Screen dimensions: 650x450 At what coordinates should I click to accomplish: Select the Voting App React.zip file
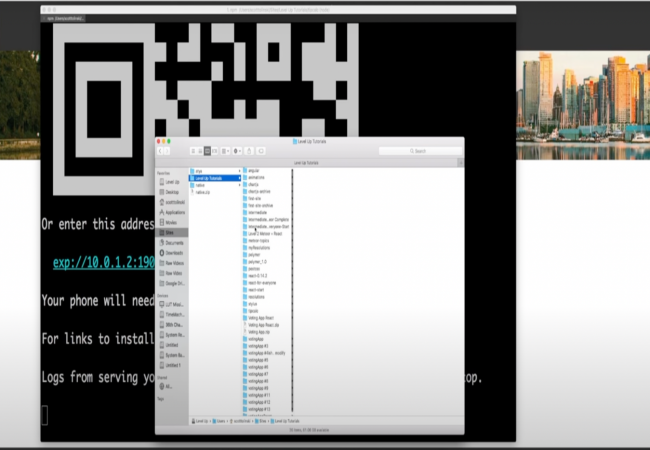(x=261, y=325)
